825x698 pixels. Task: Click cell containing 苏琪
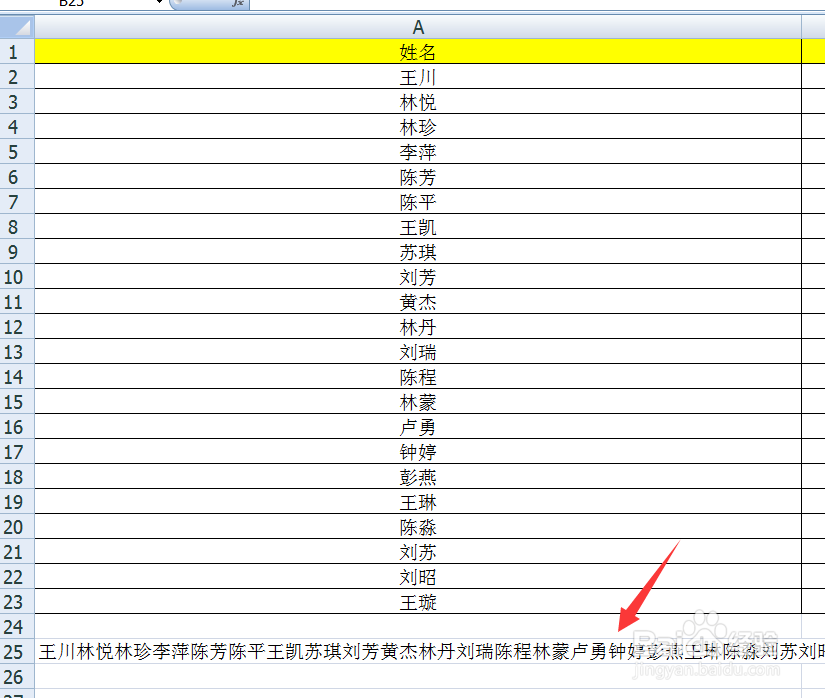[418, 251]
